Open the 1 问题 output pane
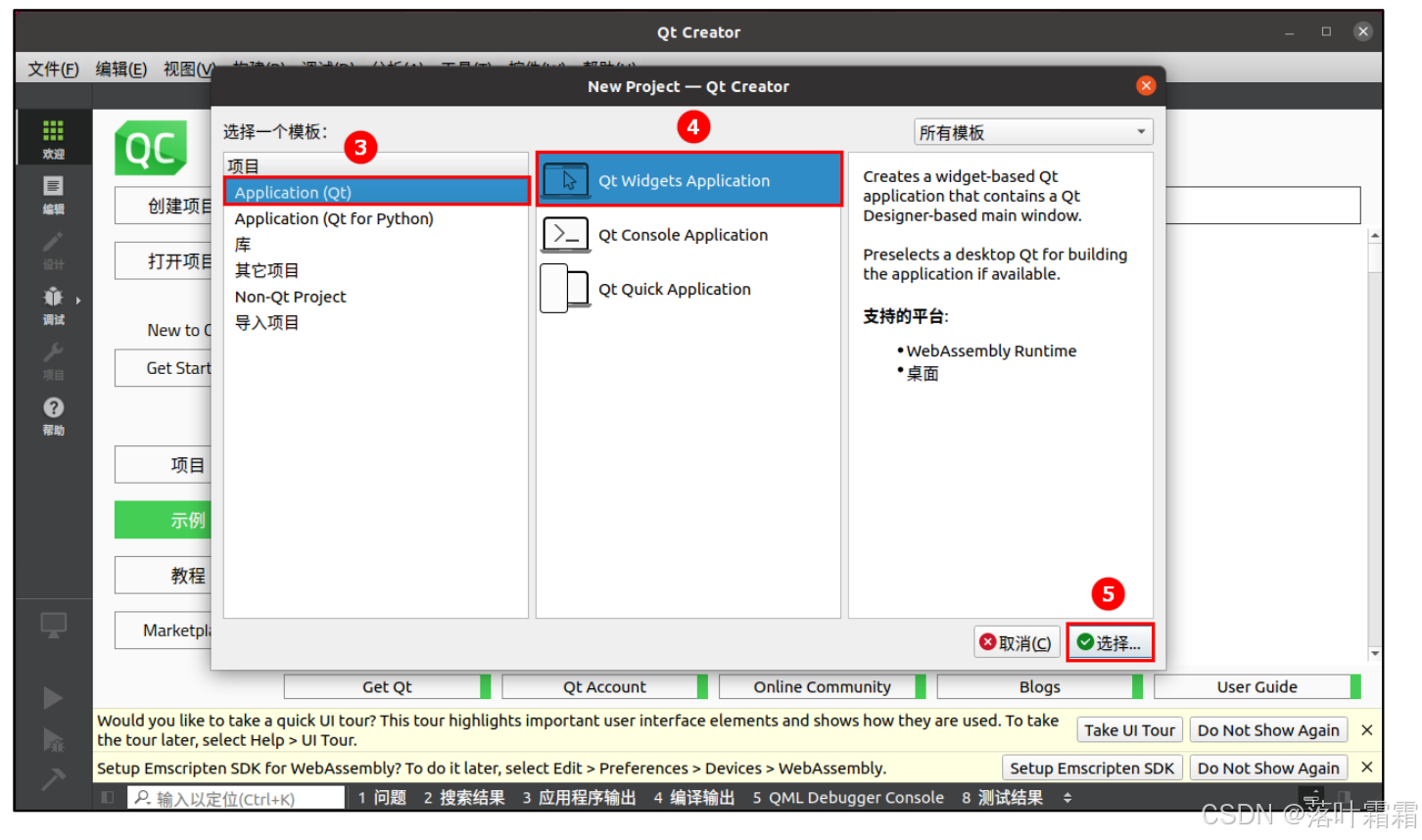The height and width of the screenshot is (840, 1422). [382, 798]
